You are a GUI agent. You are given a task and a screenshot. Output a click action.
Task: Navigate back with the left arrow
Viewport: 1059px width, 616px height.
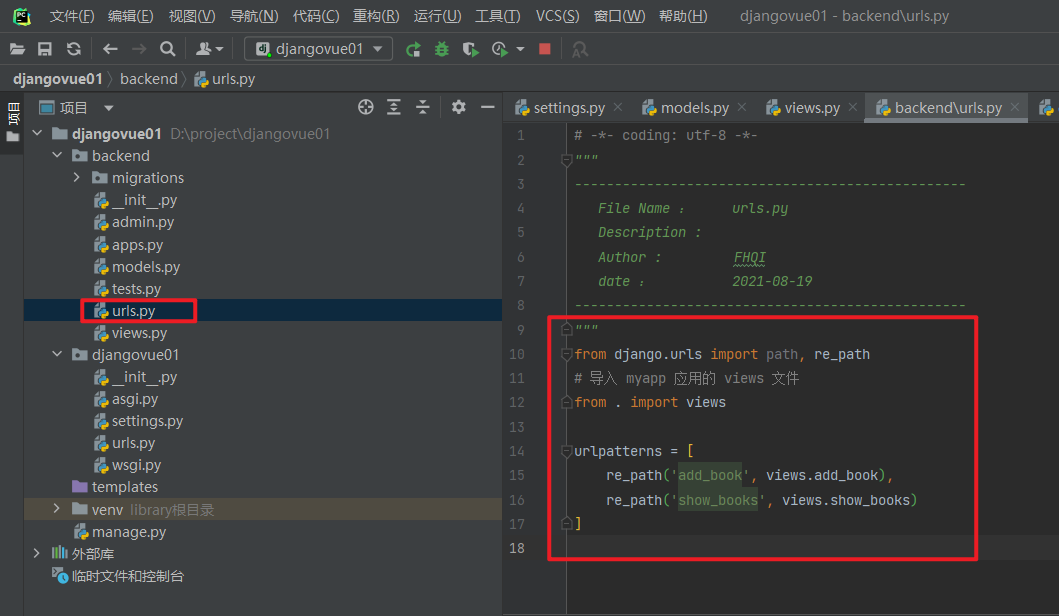[x=110, y=49]
